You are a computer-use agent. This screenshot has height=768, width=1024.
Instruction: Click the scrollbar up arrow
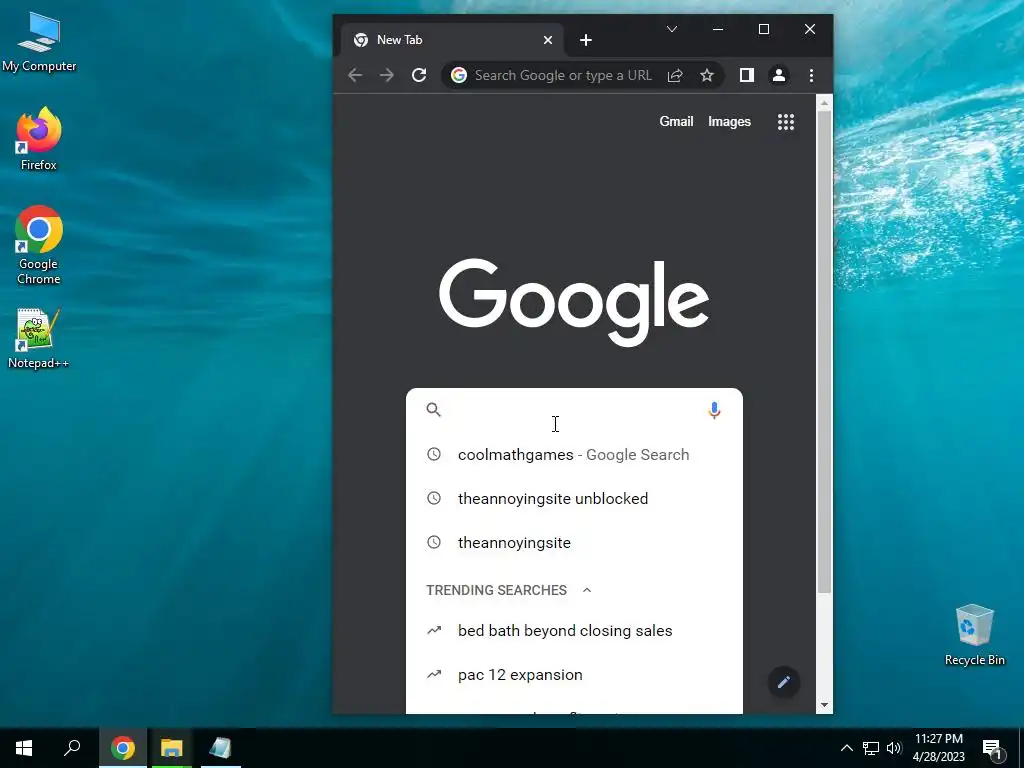tap(824, 103)
